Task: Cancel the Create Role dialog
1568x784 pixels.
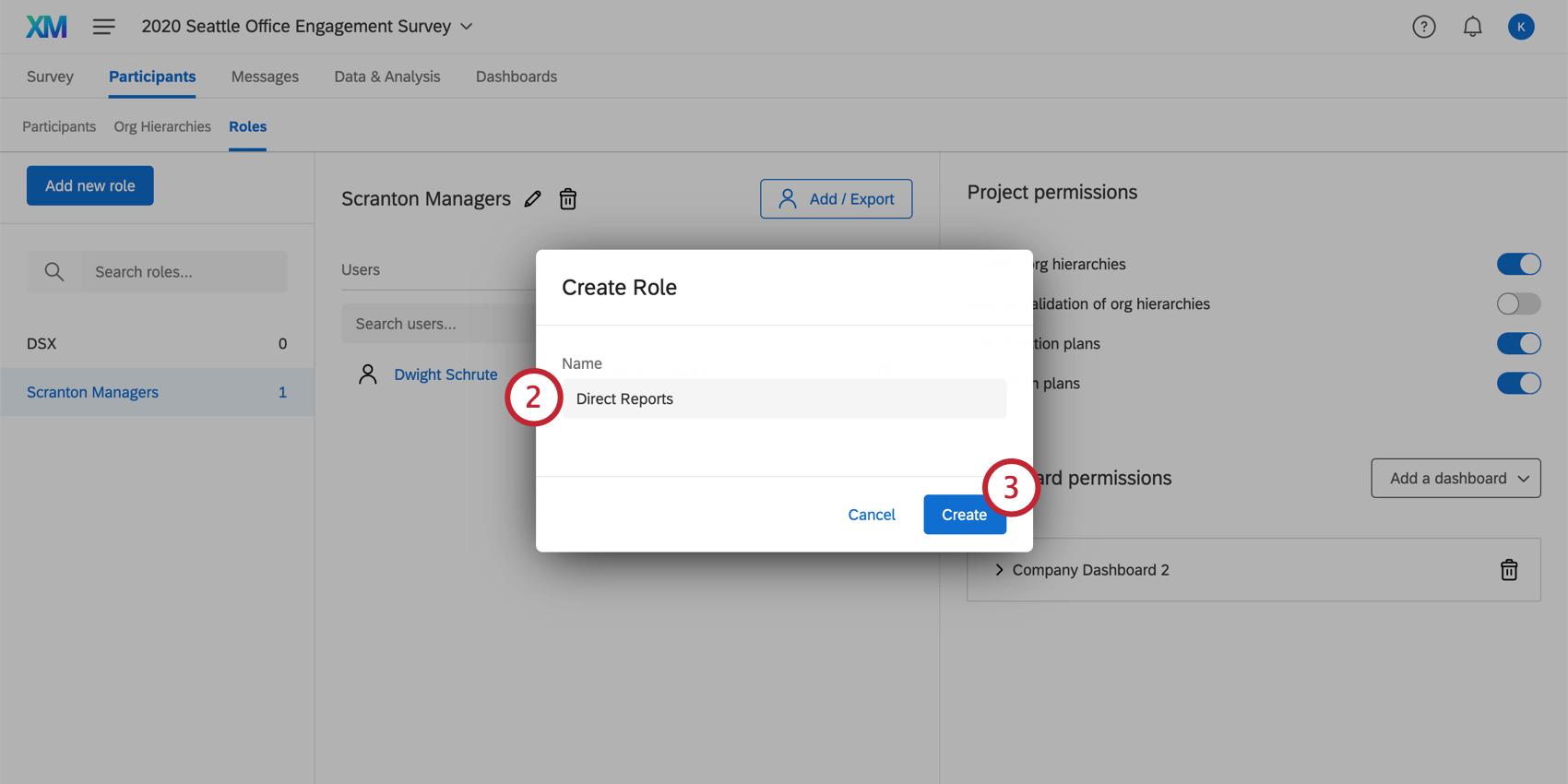Action: 872,515
